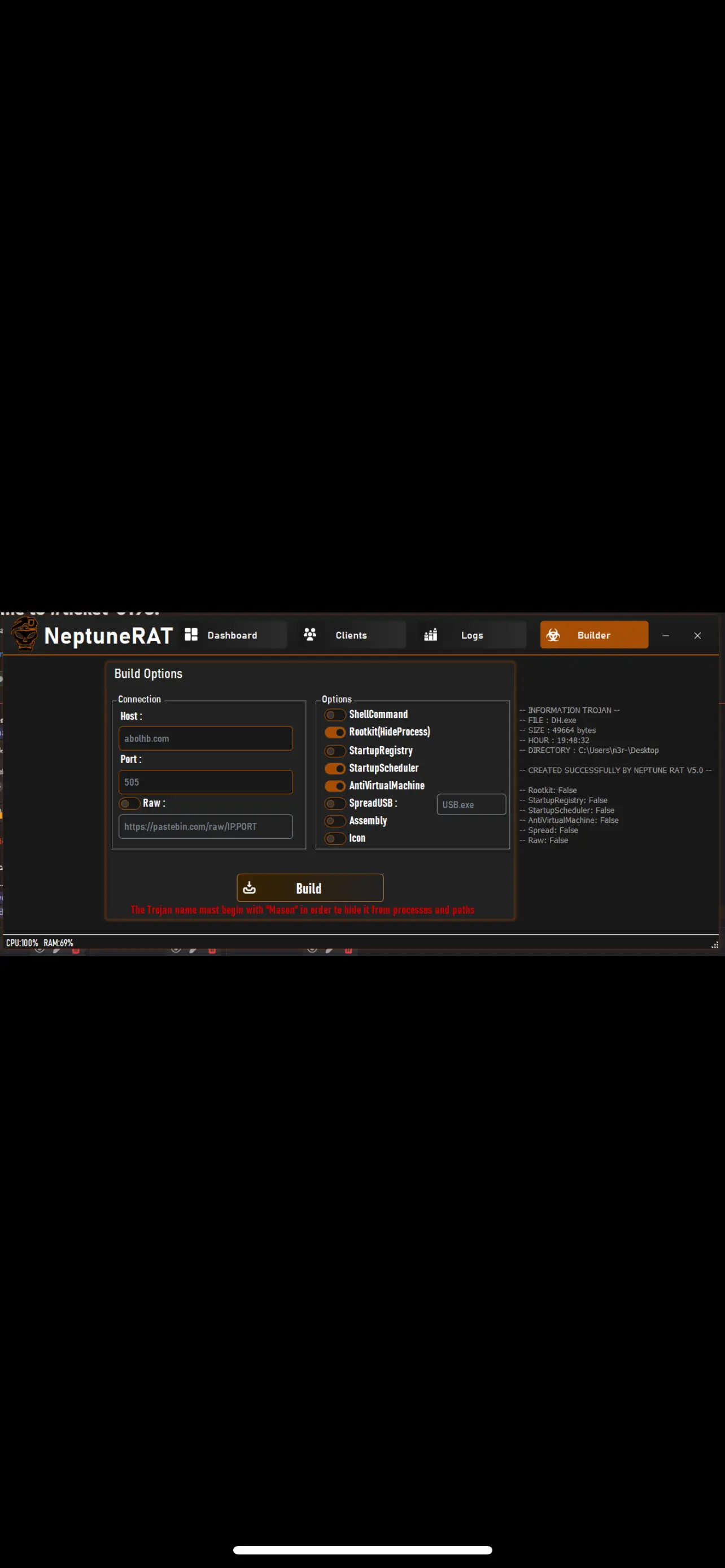
Task: Click the Host input field
Action: (x=206, y=738)
